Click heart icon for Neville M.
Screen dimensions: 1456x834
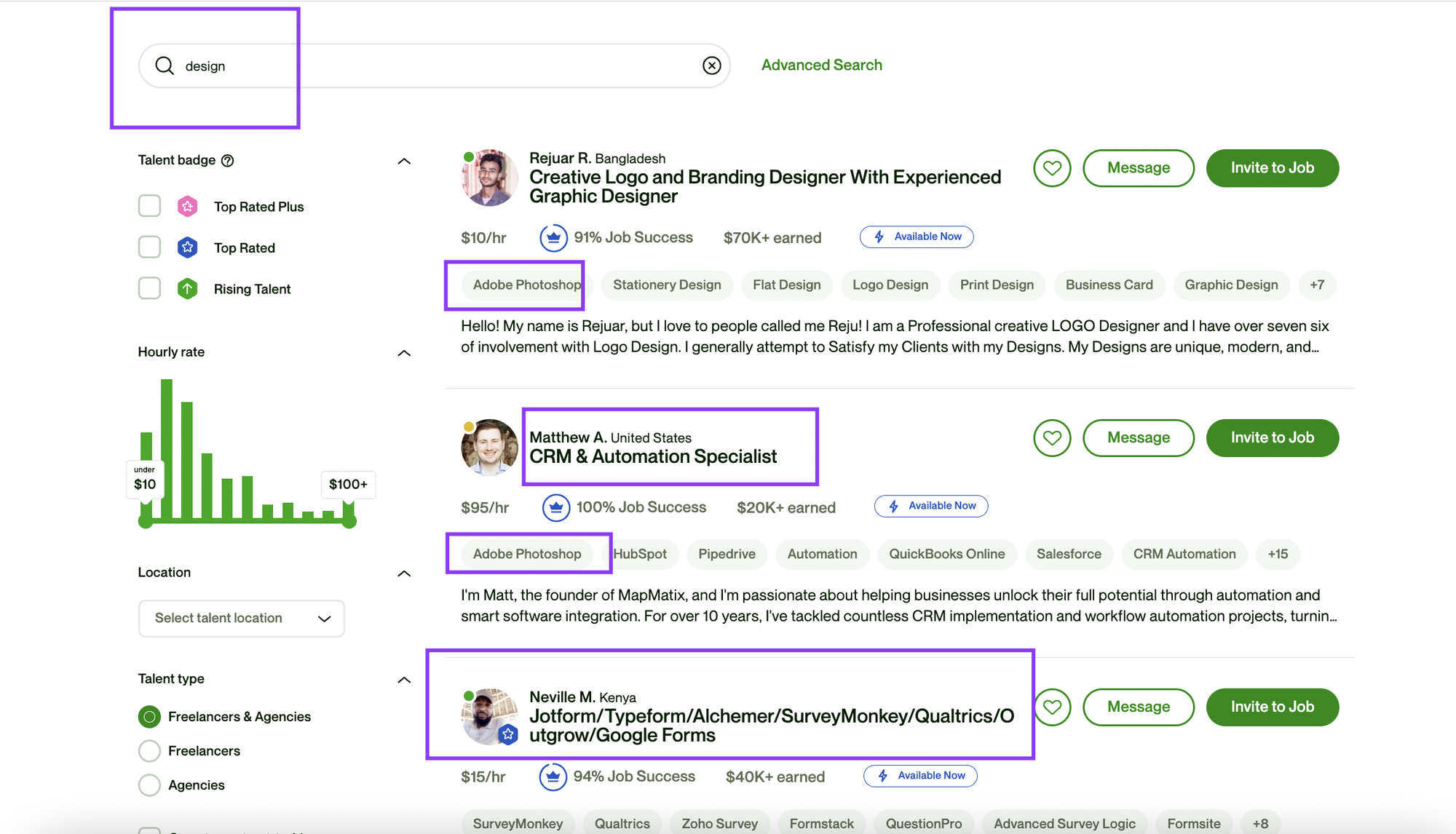click(1052, 707)
